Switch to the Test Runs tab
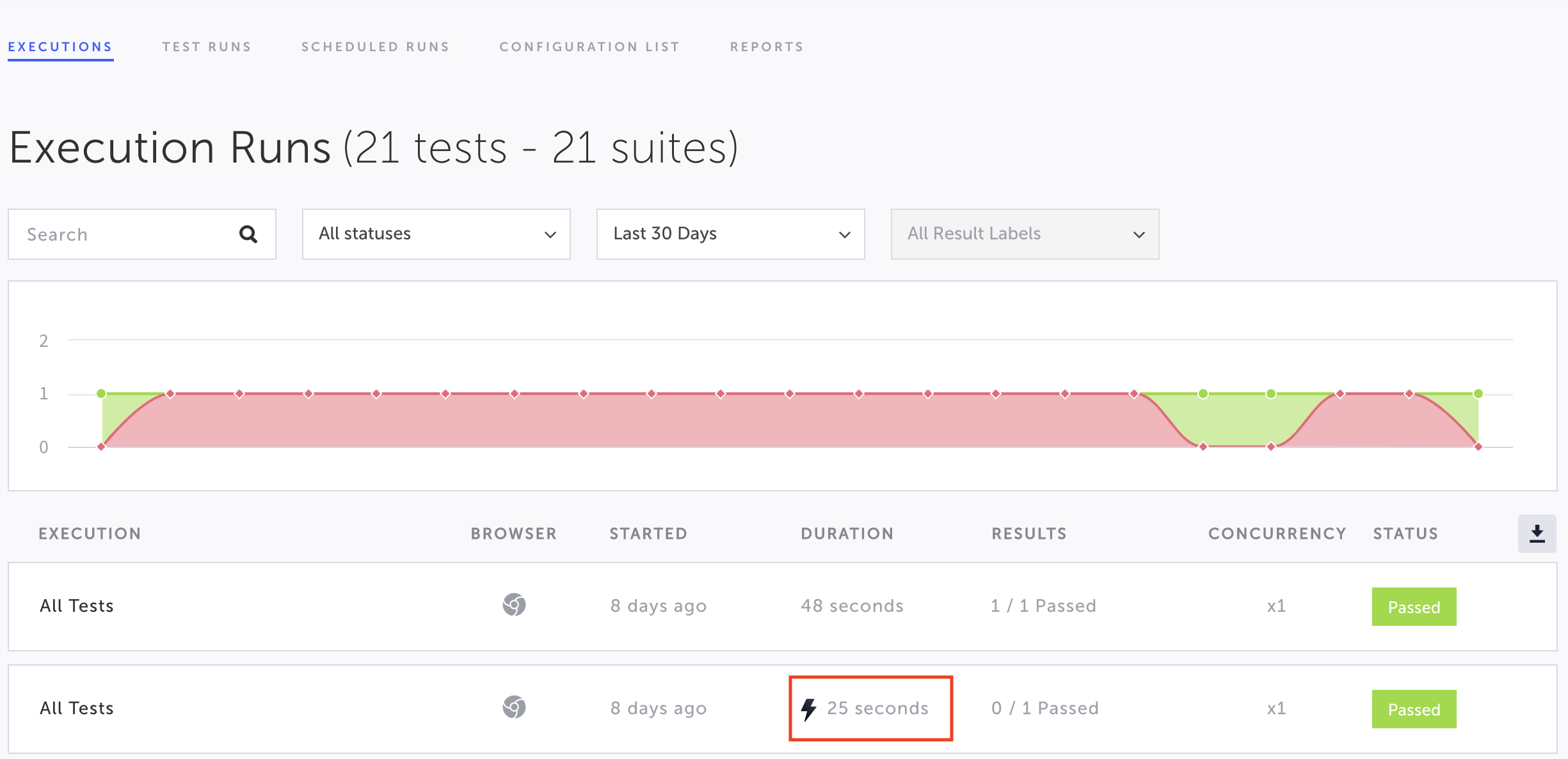 [x=207, y=47]
